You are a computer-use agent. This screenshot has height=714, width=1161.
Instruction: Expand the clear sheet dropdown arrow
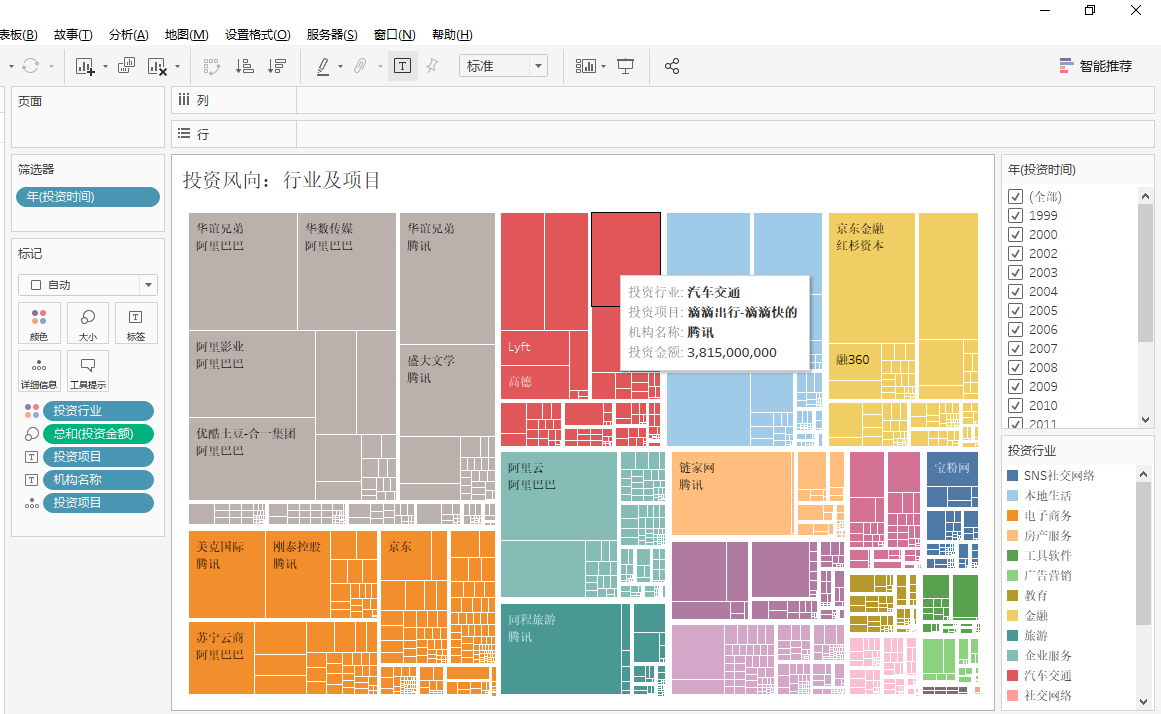pyautogui.click(x=177, y=67)
